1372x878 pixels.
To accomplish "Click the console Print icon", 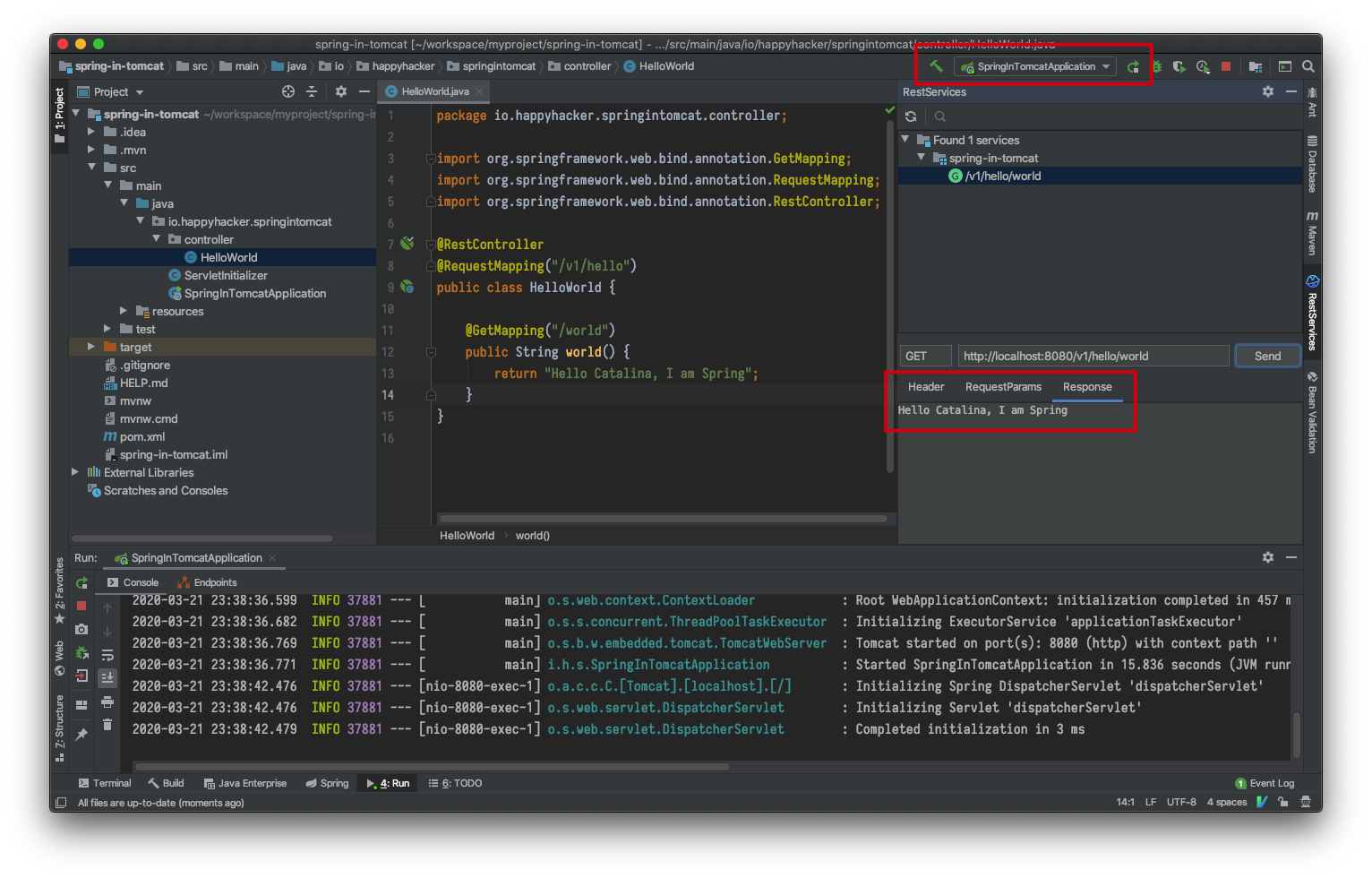I will pos(107,702).
